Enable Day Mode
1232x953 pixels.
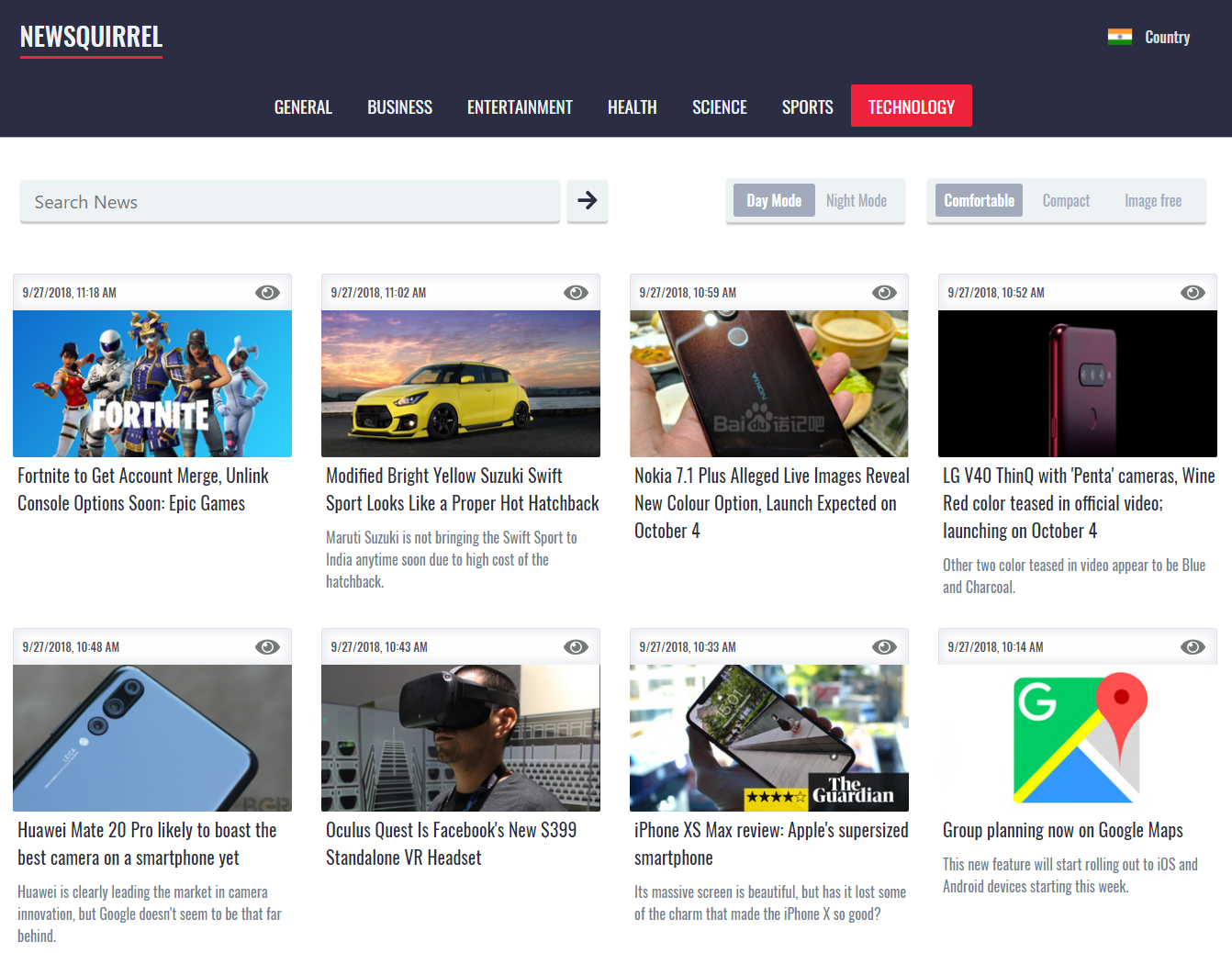click(x=774, y=200)
